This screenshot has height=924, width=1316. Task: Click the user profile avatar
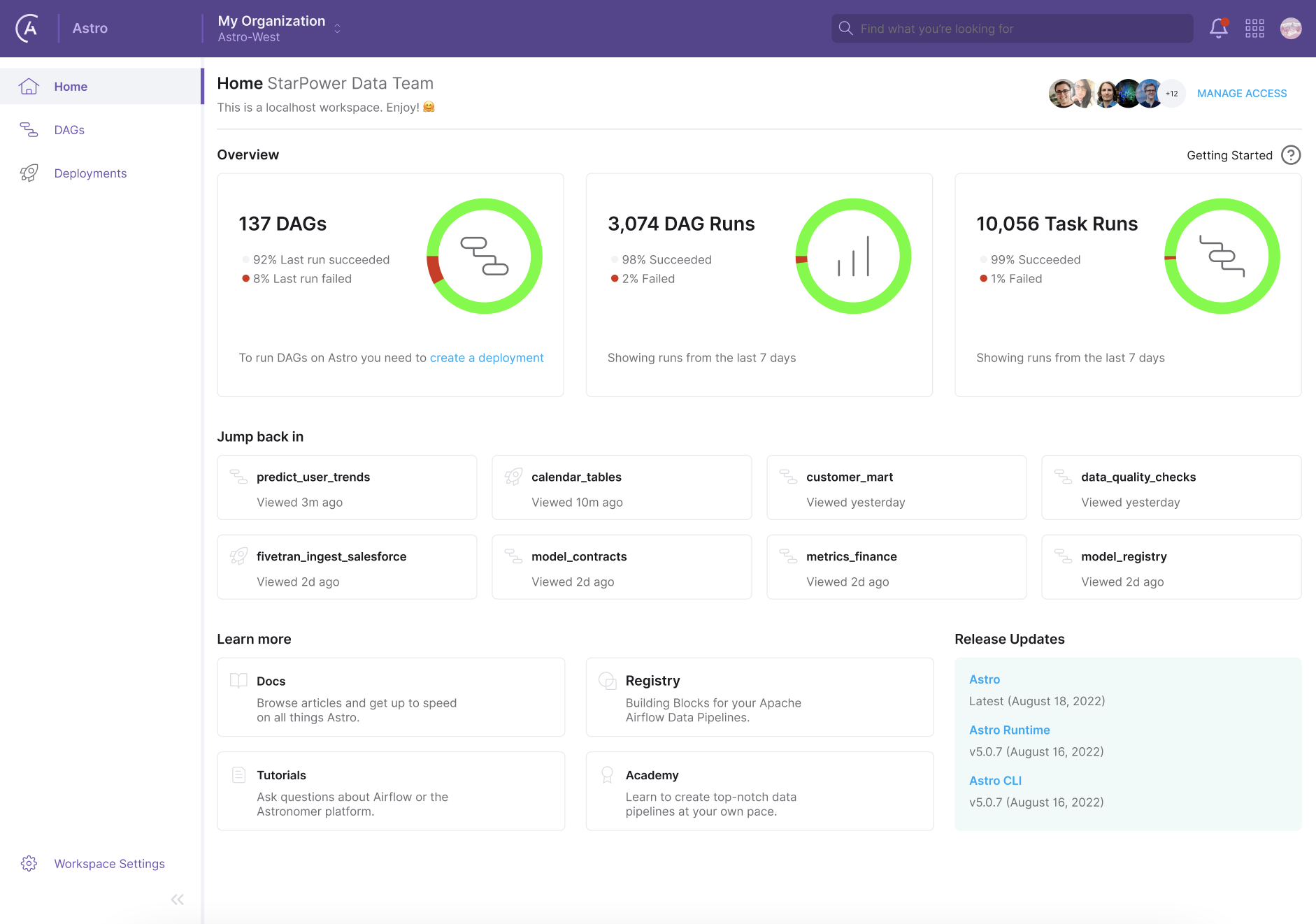tap(1290, 29)
